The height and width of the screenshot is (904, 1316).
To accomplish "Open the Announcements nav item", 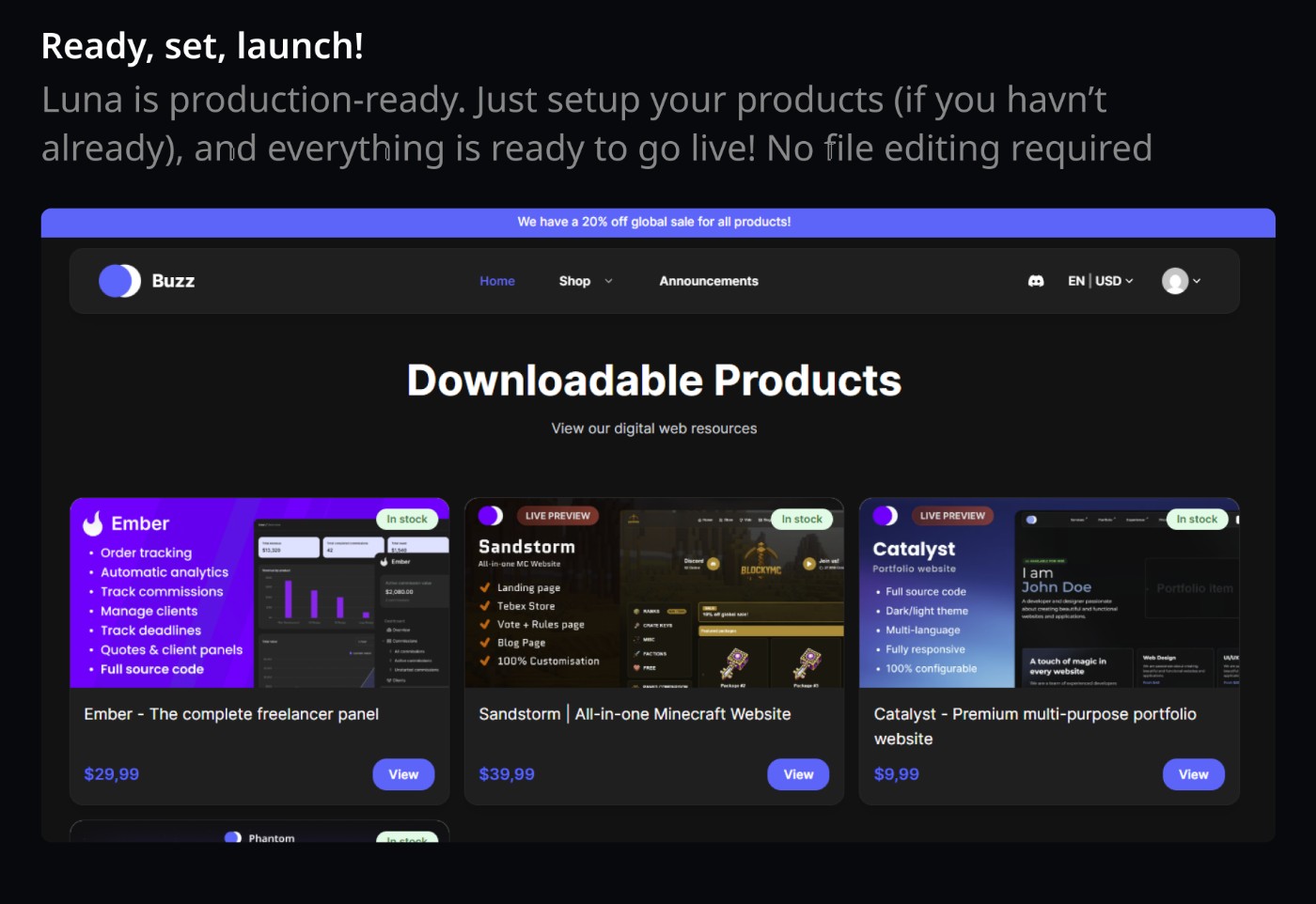I will pyautogui.click(x=708, y=281).
